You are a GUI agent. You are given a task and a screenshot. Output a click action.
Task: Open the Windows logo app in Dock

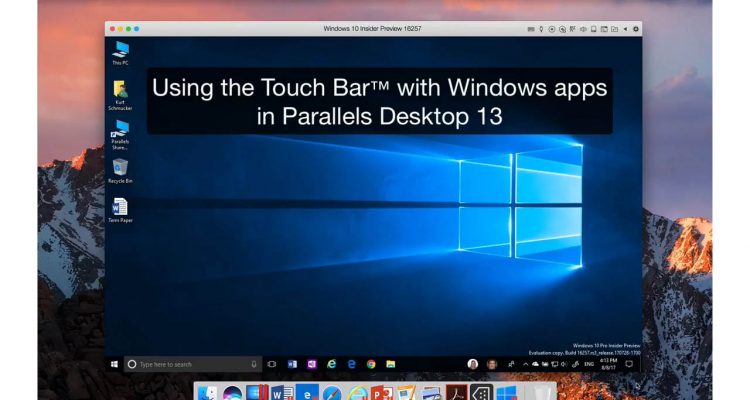click(x=507, y=393)
